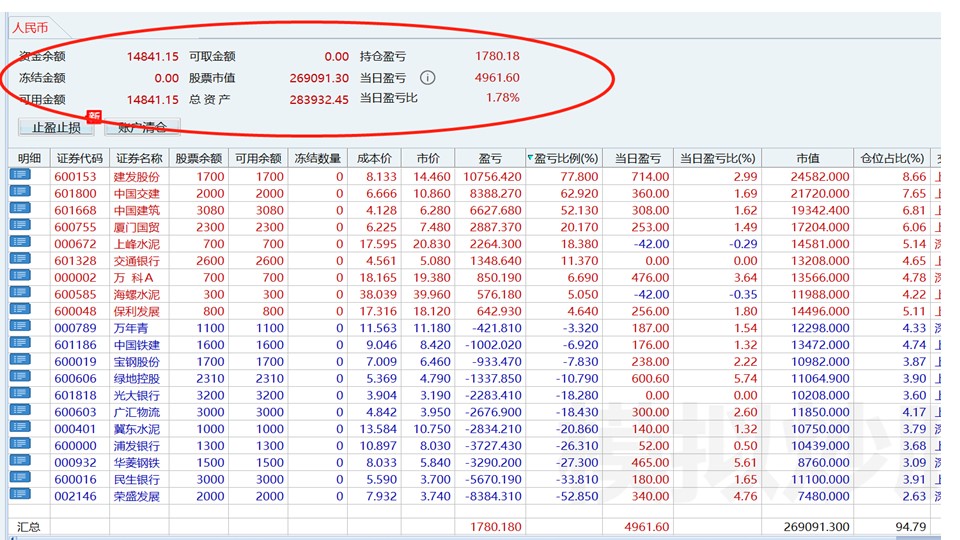This screenshot has width=960, height=540.
Task: Open detail icon for 厦门国贸 row
Action: (20, 225)
